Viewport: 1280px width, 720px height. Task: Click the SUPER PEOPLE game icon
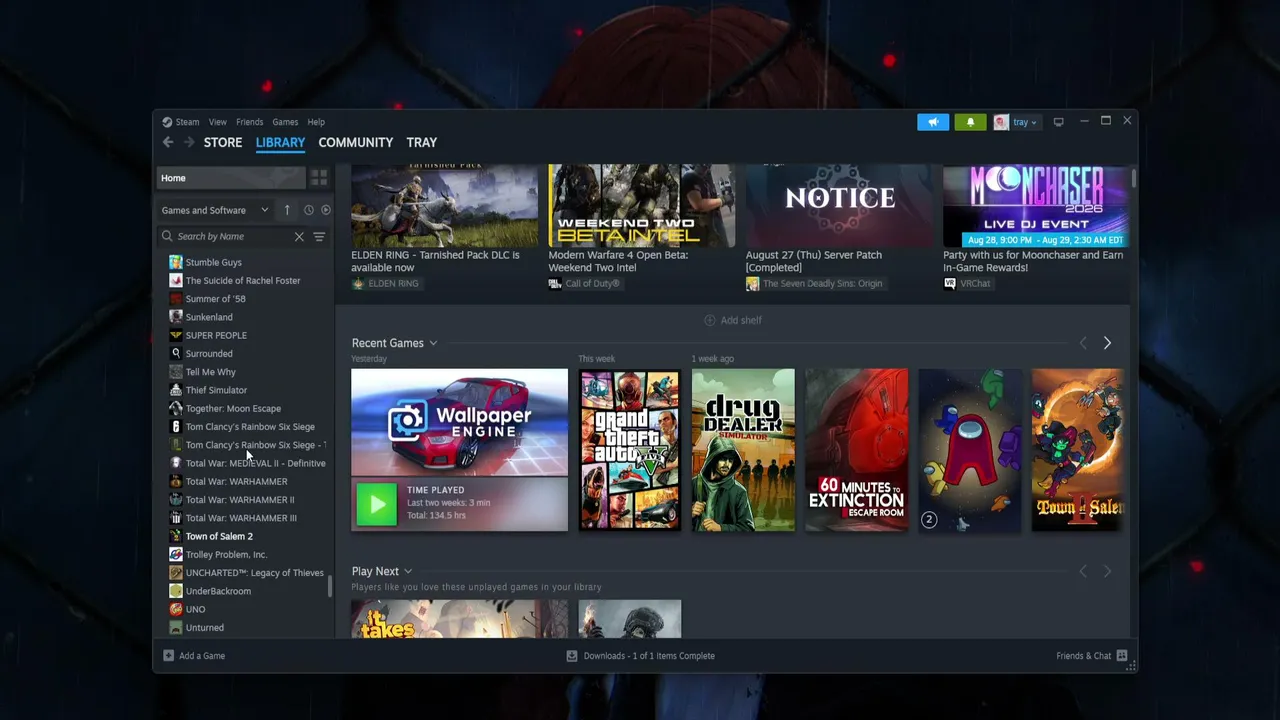176,335
